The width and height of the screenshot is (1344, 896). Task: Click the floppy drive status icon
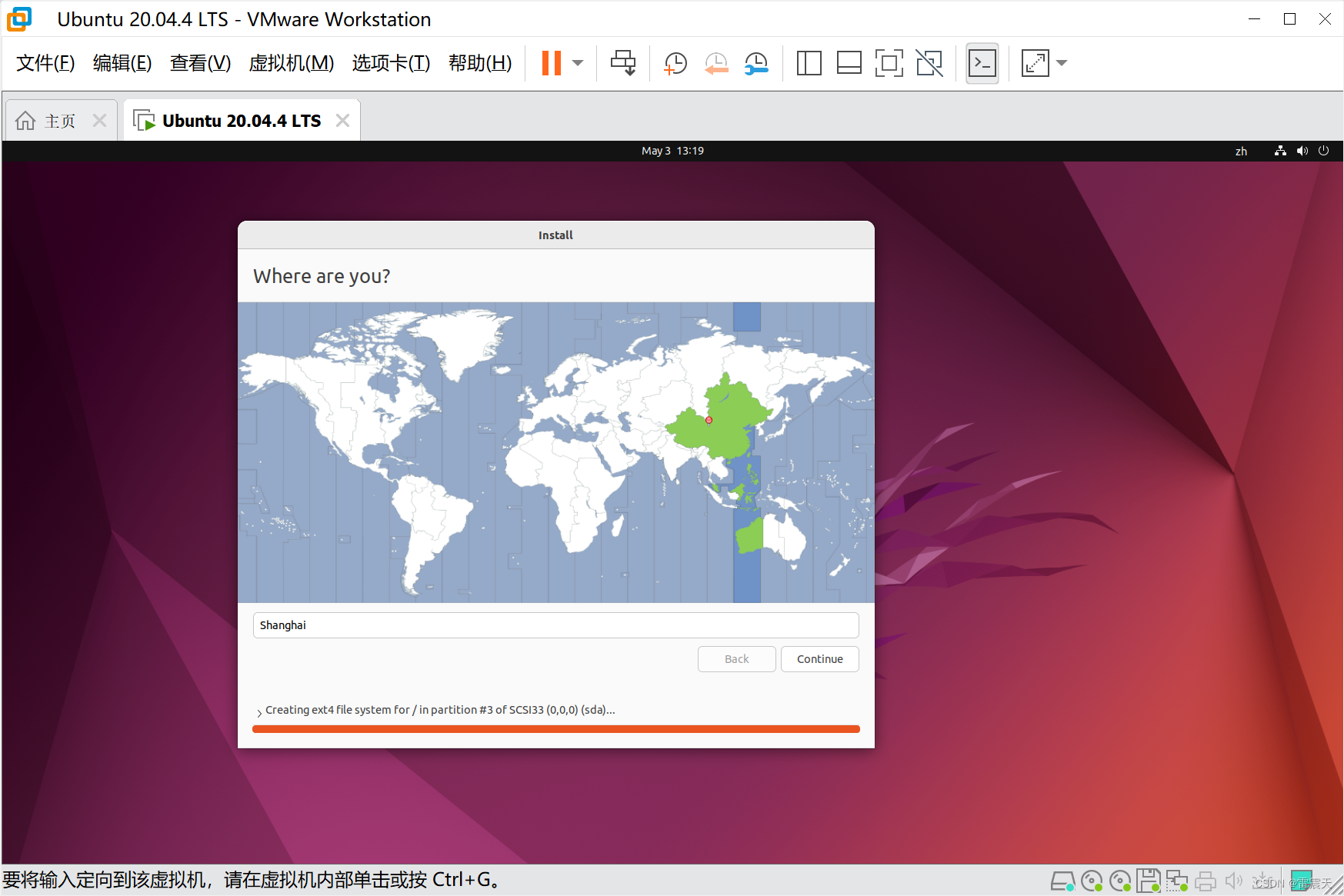[x=1149, y=881]
